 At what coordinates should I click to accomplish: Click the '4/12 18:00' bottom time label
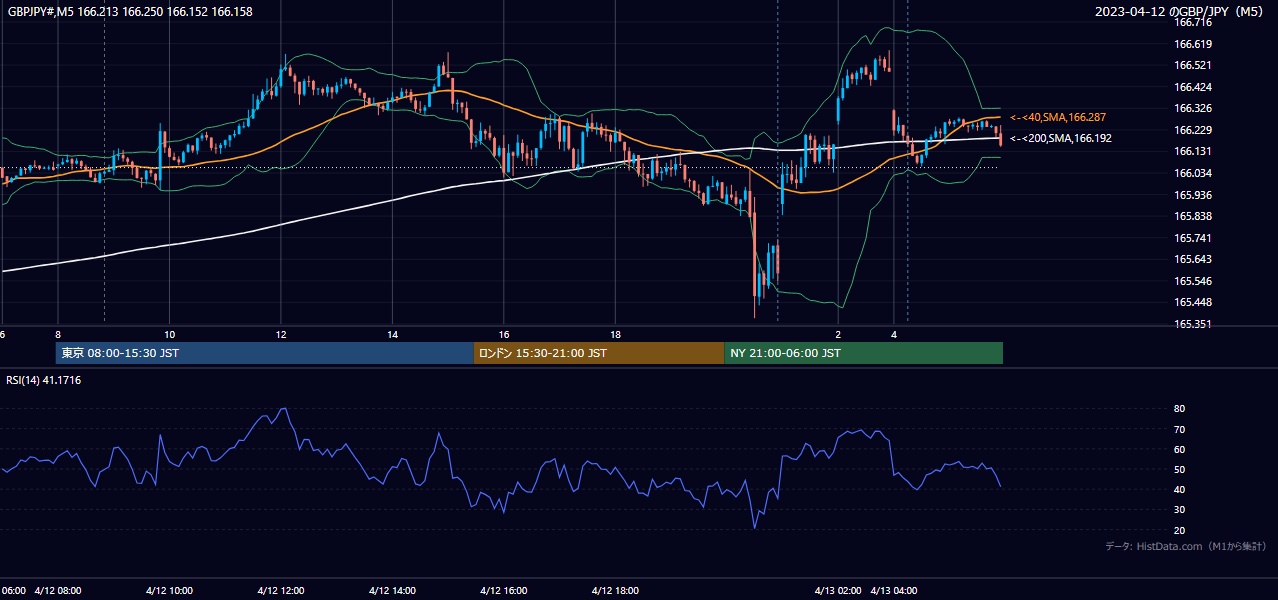(616, 590)
